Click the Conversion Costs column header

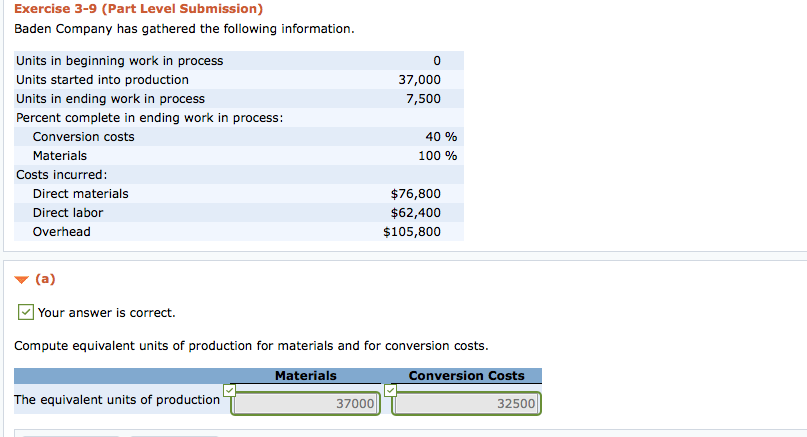pos(466,376)
